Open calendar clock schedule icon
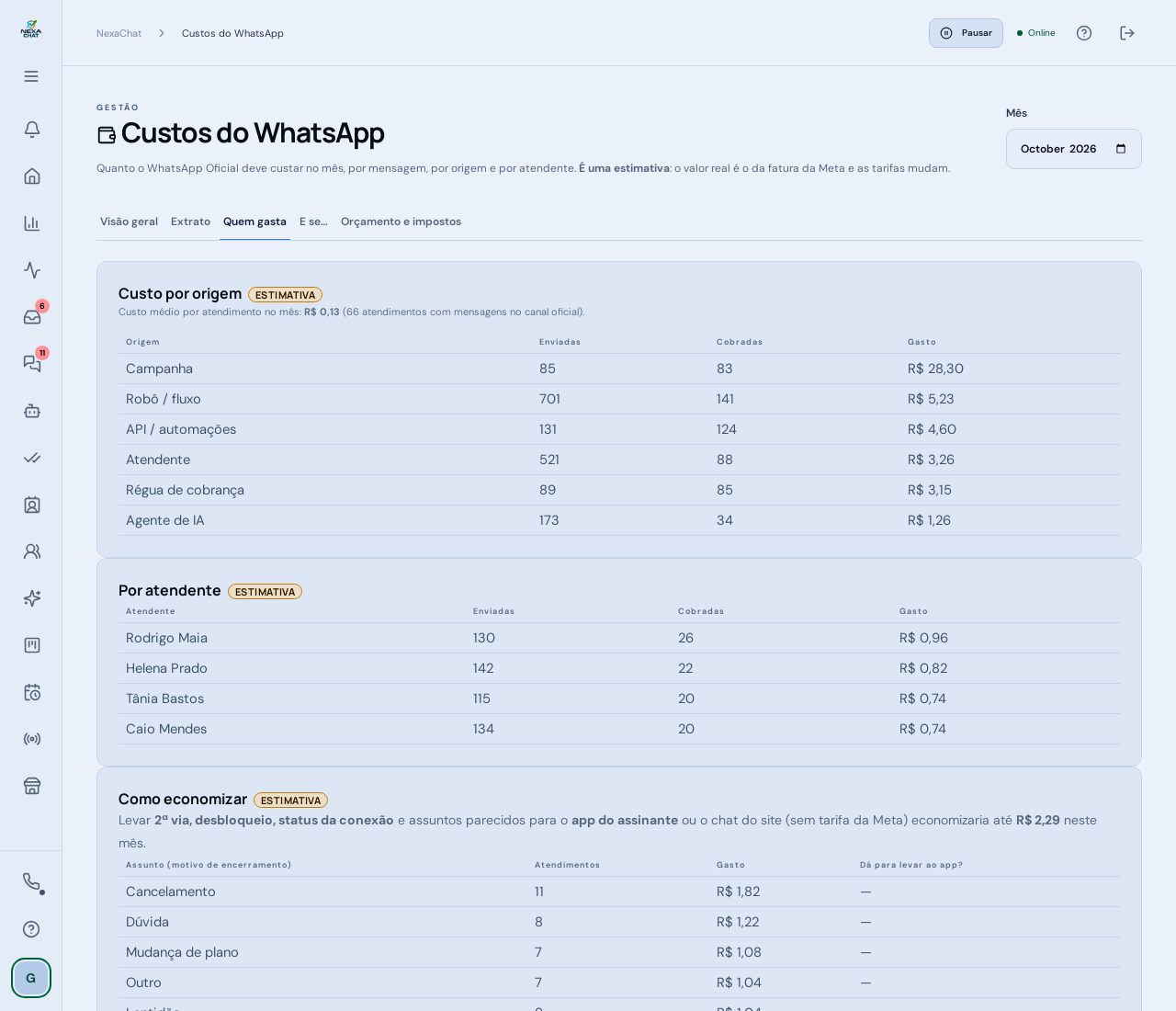Image resolution: width=1176 pixels, height=1011 pixels. point(32,692)
